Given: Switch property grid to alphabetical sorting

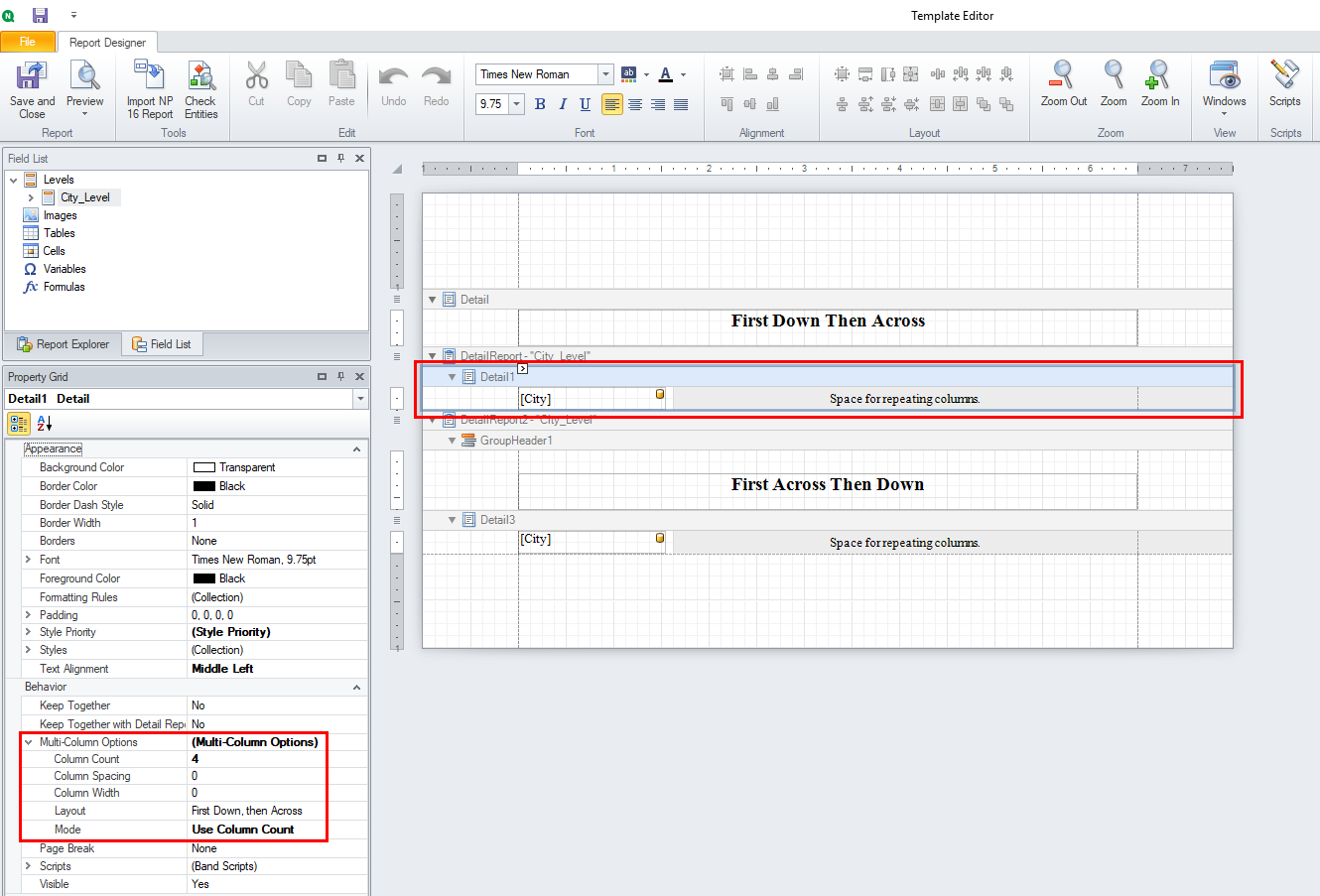Looking at the screenshot, I should [44, 424].
